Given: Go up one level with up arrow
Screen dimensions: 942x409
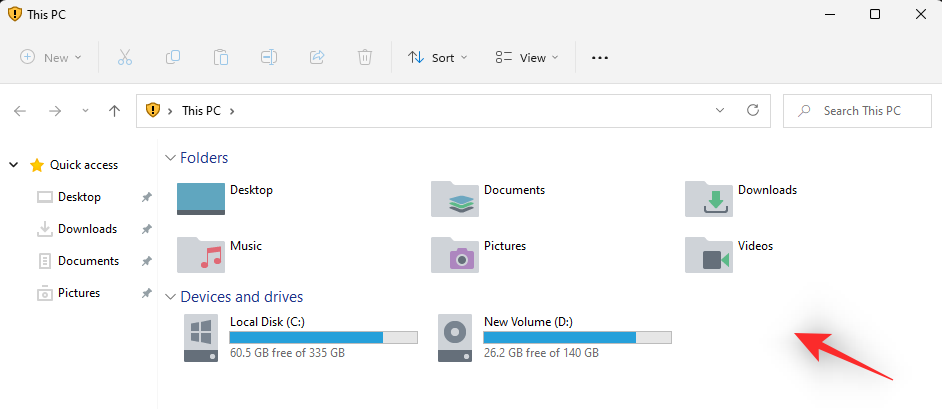Looking at the screenshot, I should 114,111.
